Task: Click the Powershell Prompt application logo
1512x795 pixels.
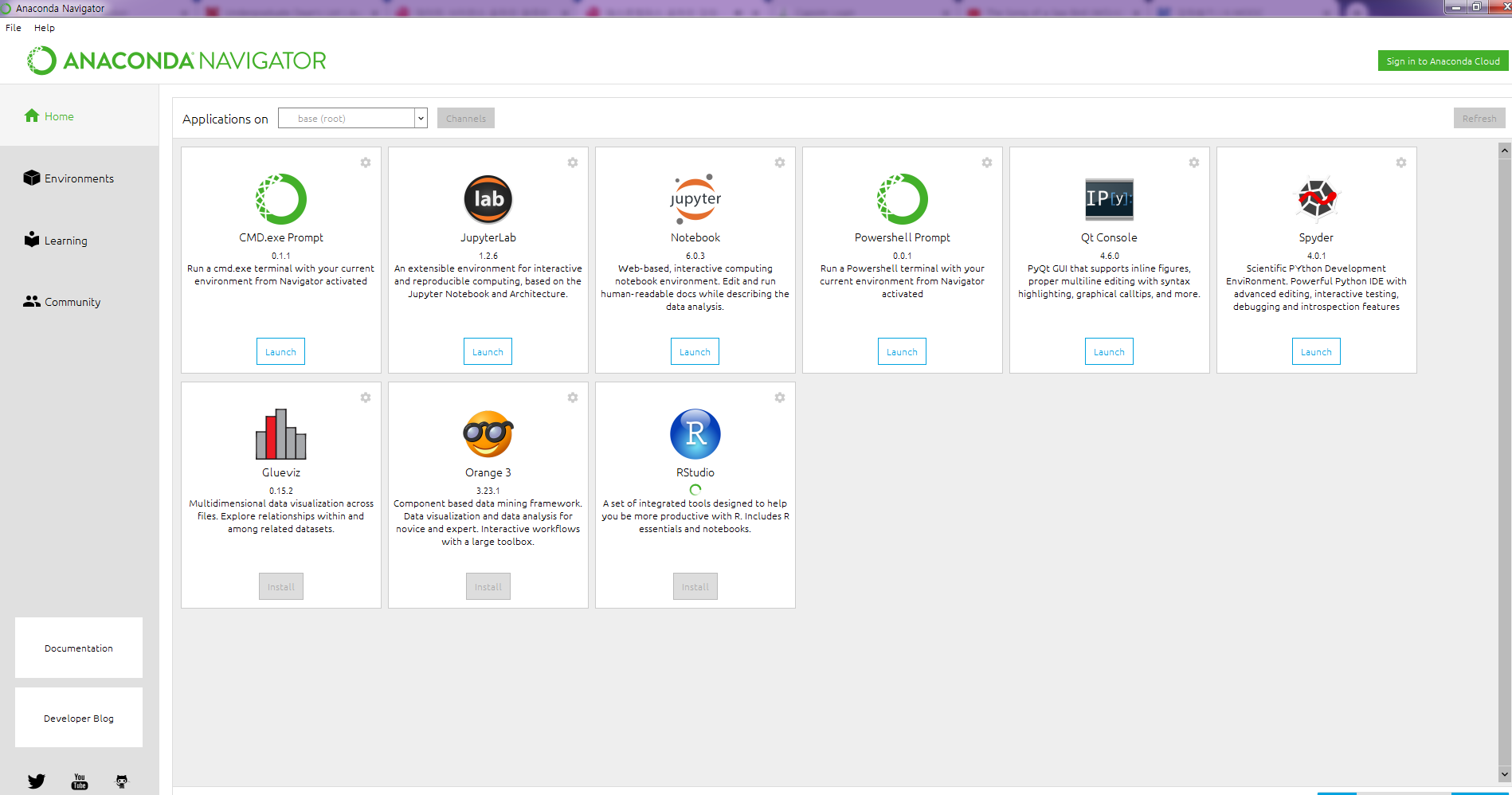Action: click(x=903, y=199)
